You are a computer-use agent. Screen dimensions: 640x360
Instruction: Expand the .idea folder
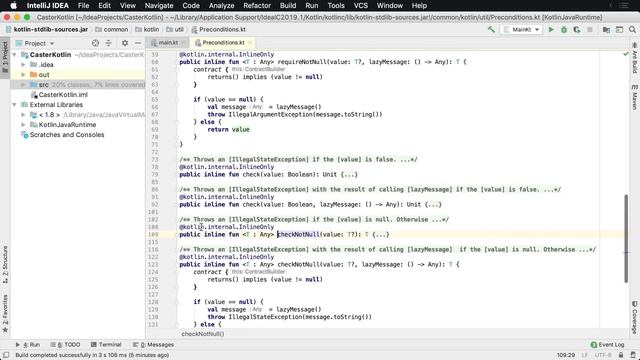(x=23, y=64)
